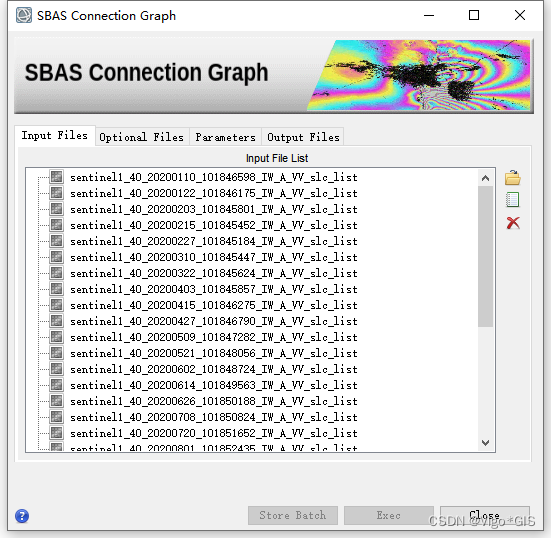Click file icon for sentinel1_40_20200626 row

pos(56,400)
